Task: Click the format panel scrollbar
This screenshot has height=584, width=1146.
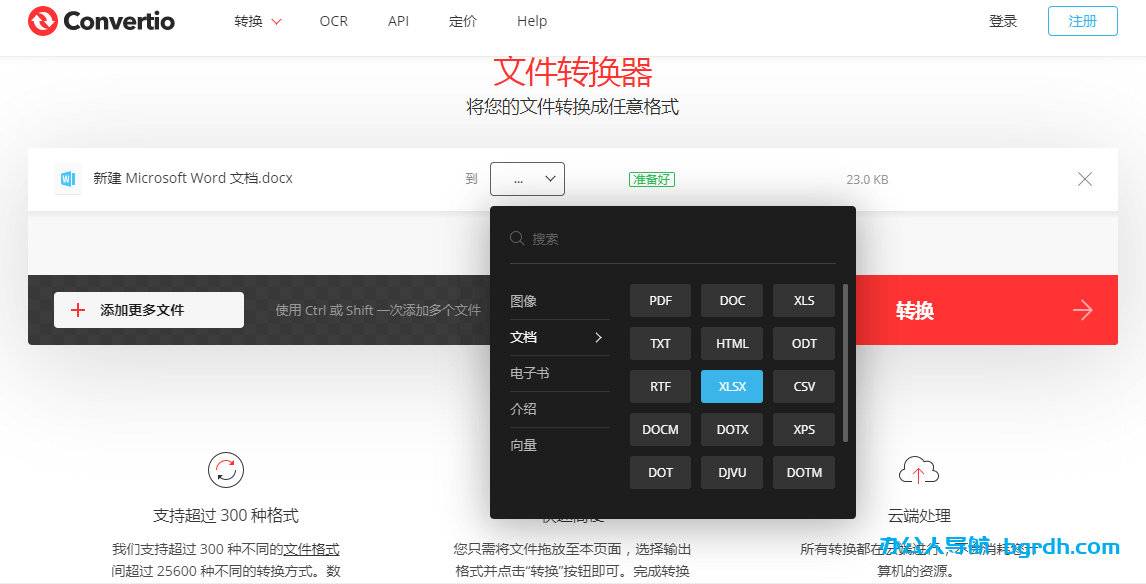Action: coord(845,350)
